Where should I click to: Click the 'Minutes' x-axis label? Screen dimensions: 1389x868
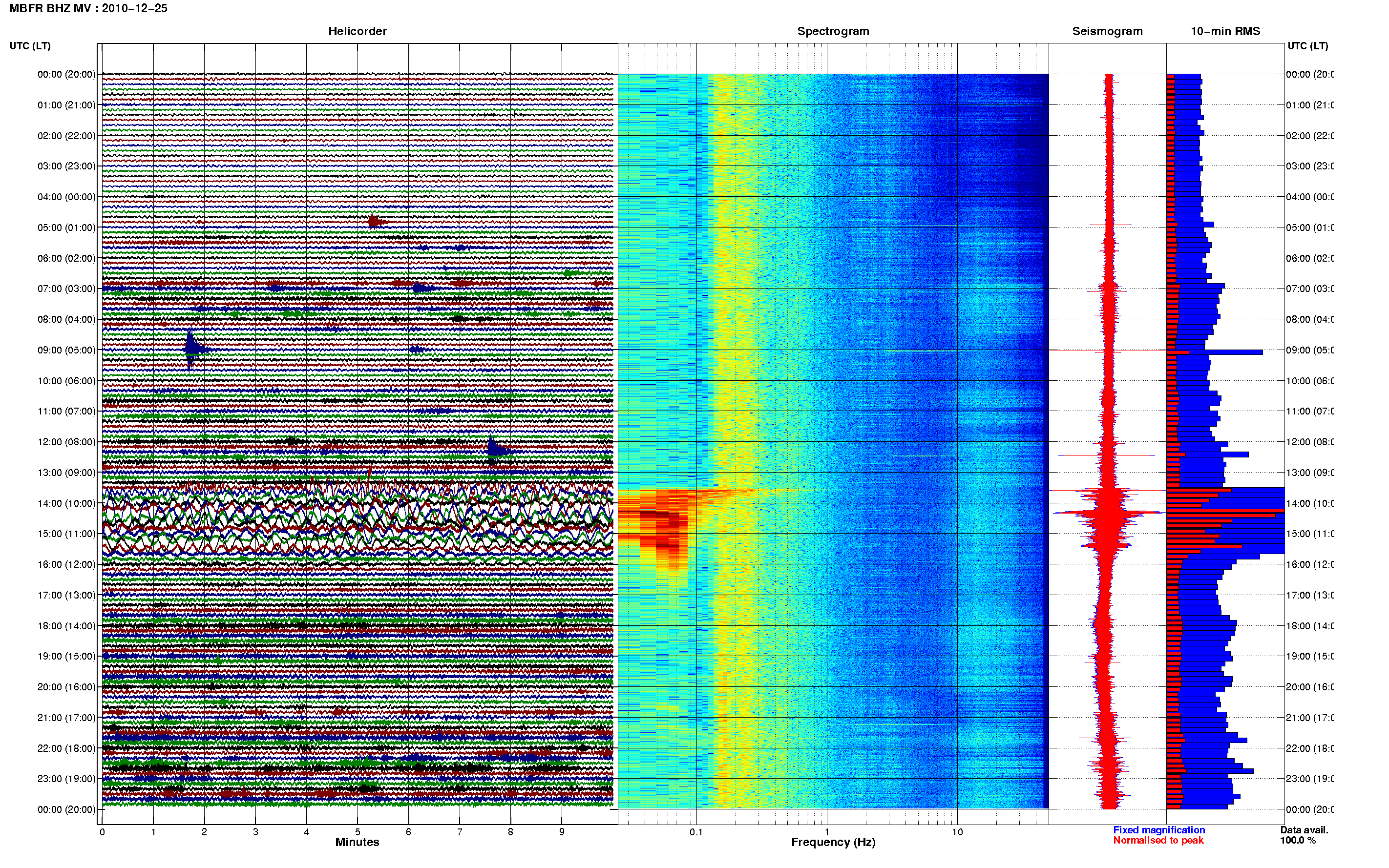point(357,842)
